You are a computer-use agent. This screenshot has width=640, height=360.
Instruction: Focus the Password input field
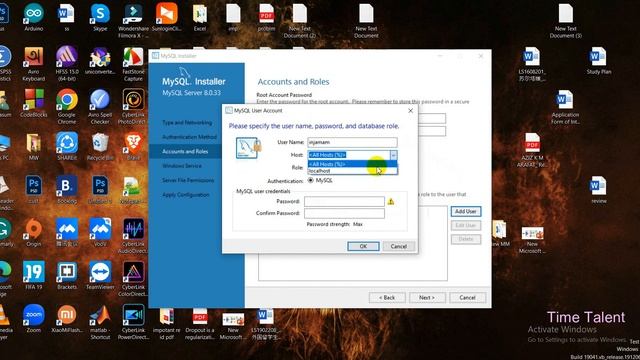click(344, 201)
